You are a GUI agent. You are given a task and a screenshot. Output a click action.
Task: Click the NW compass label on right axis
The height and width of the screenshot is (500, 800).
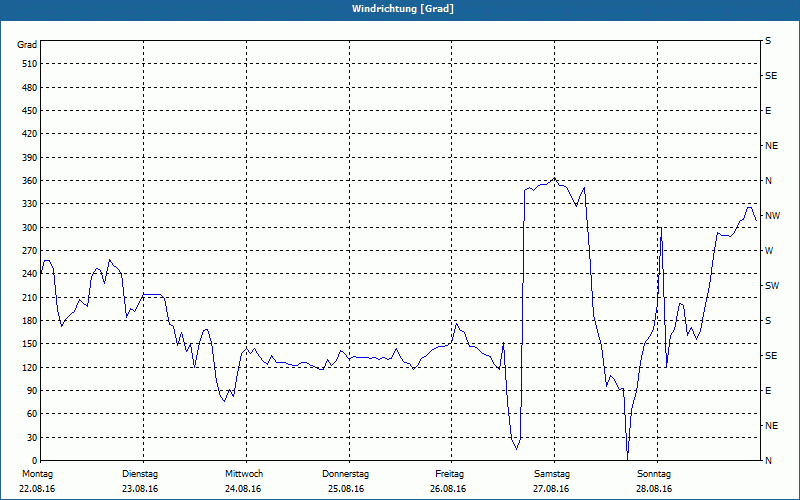click(772, 216)
